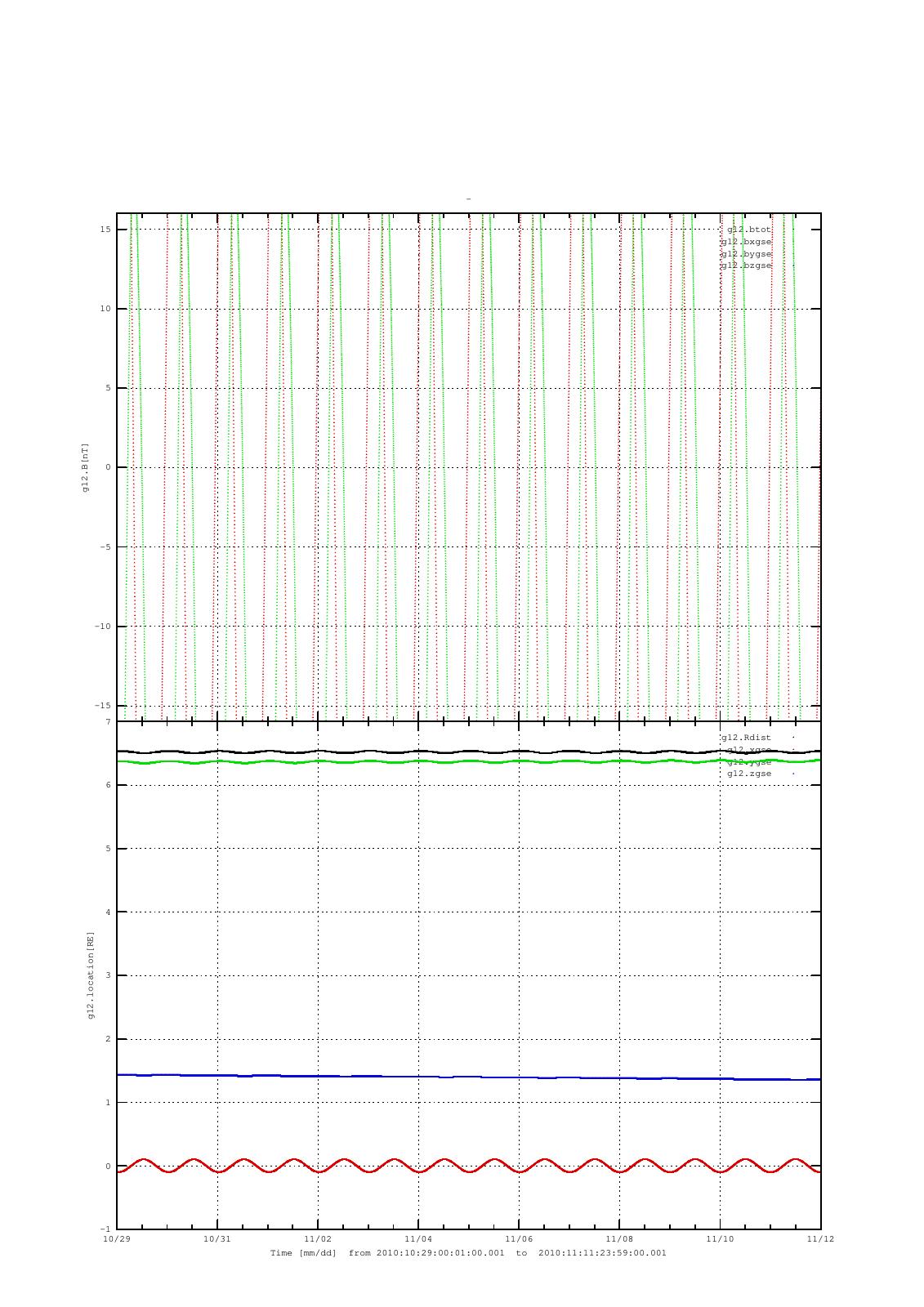Click the 7 tick on the location axis
The image size is (924, 1307).
[108, 722]
